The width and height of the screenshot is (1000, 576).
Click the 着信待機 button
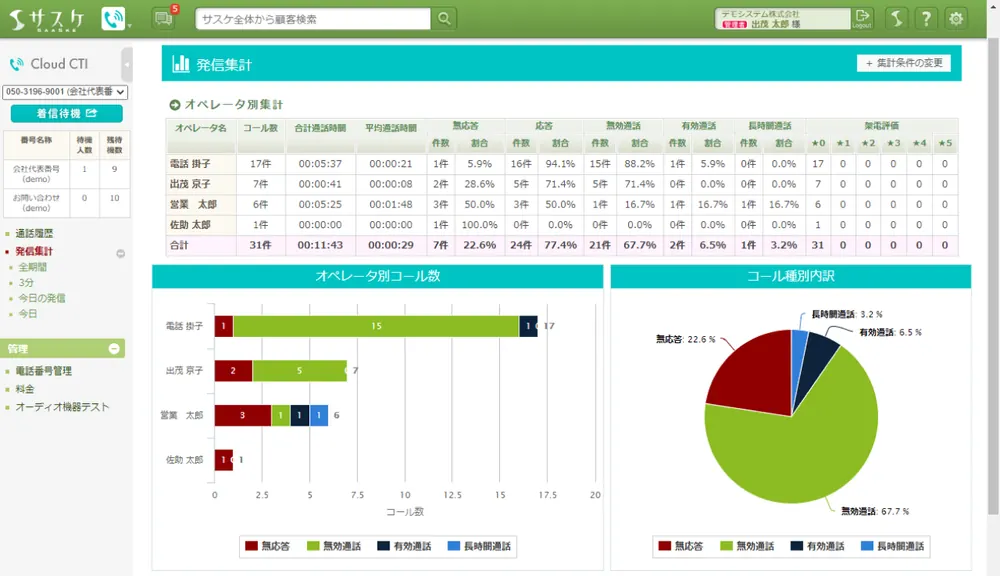click(66, 114)
